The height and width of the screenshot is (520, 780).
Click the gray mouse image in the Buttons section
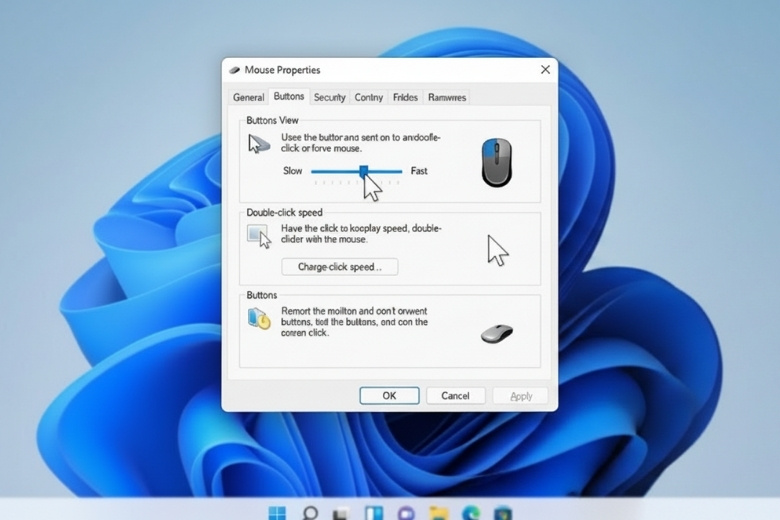click(496, 333)
